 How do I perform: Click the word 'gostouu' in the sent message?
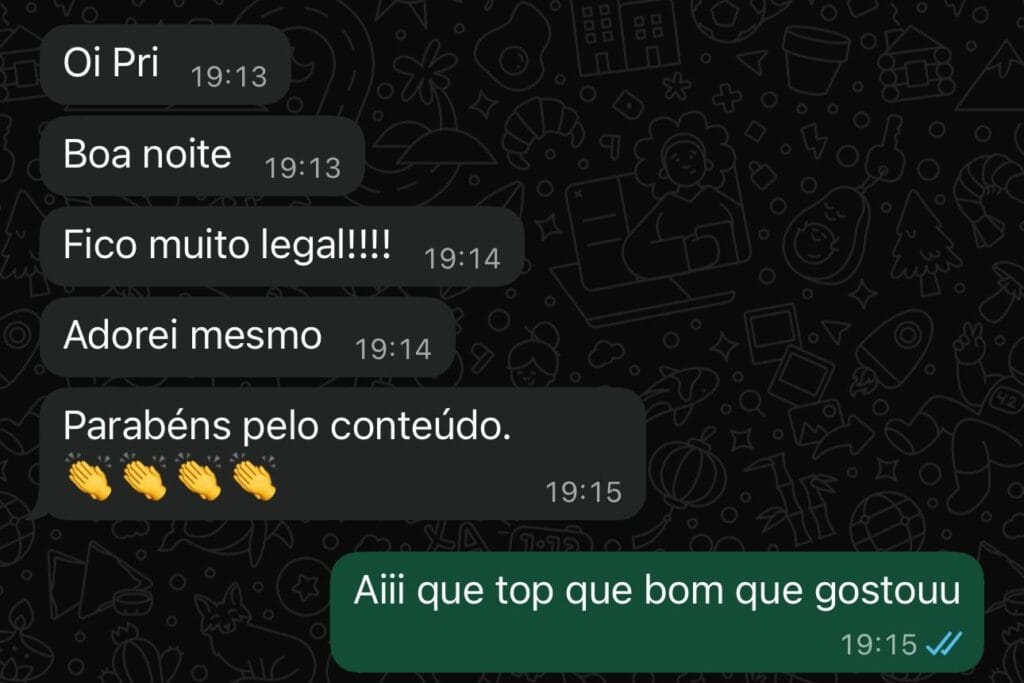[888, 593]
